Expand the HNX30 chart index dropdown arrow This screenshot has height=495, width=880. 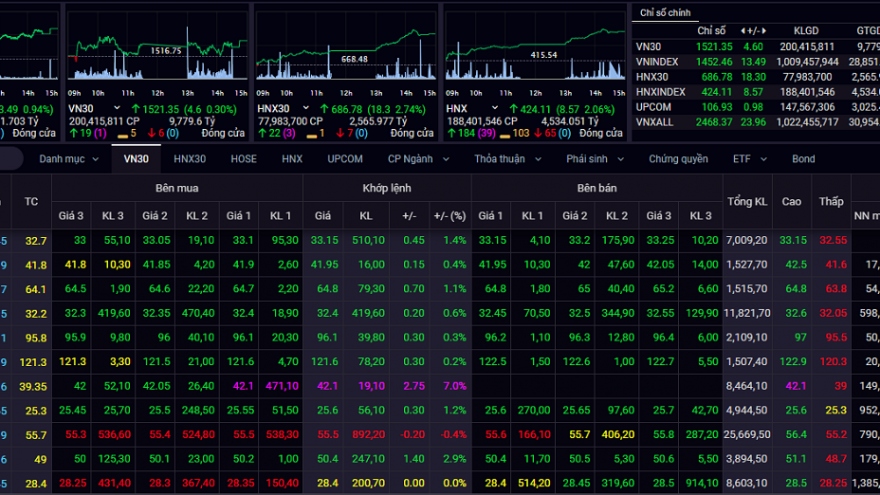click(308, 107)
